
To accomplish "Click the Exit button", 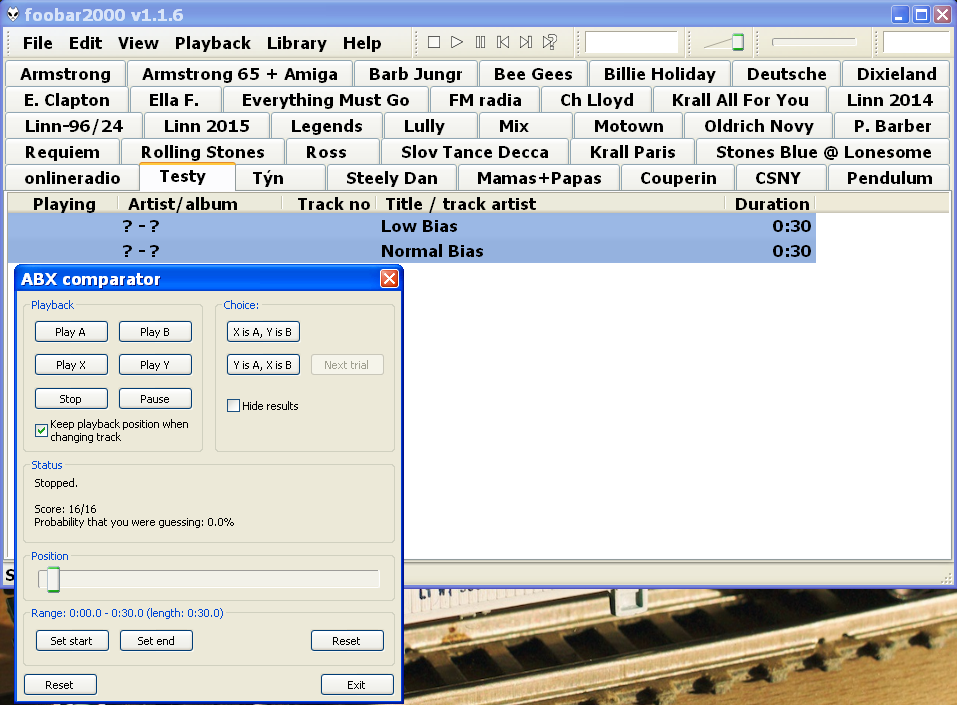I will [357, 684].
